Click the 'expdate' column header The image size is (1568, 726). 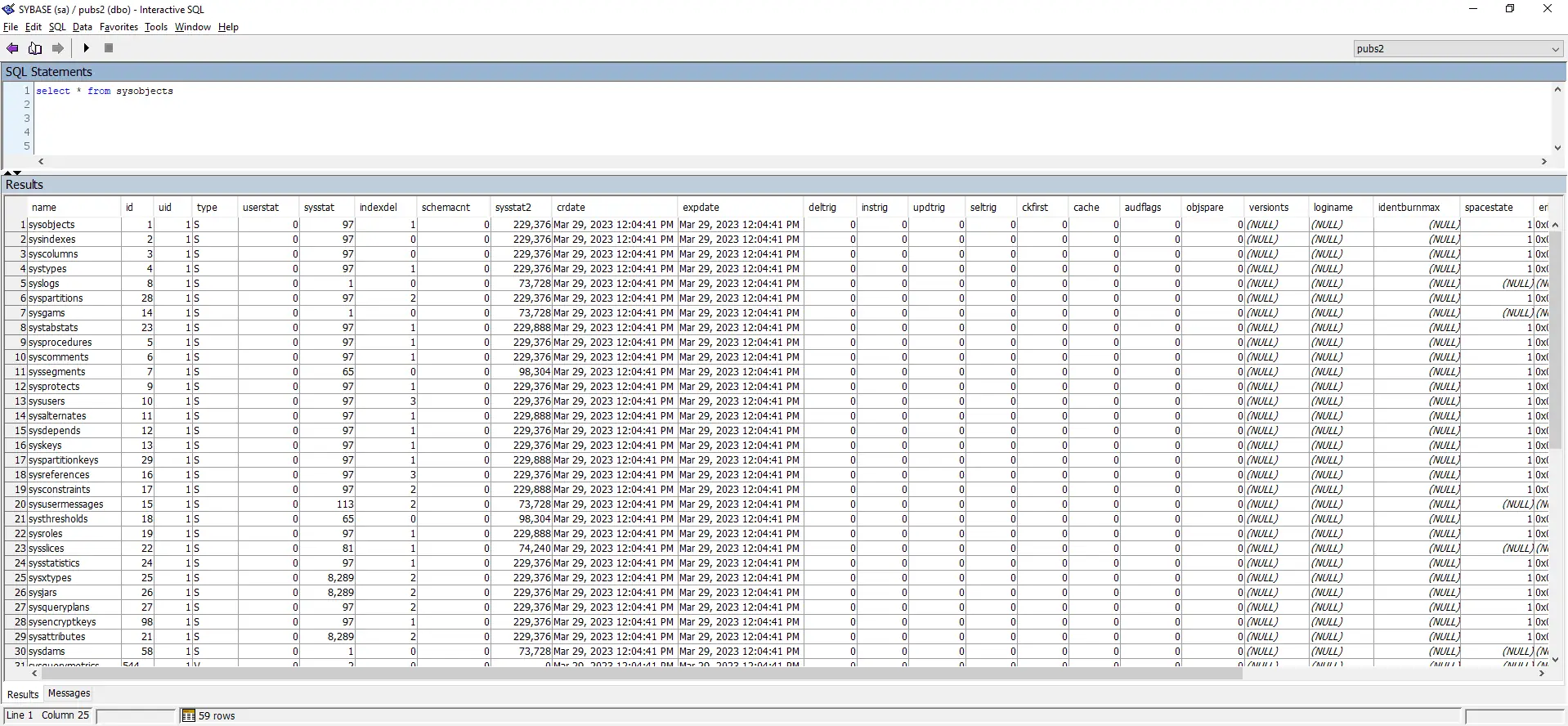[741, 208]
